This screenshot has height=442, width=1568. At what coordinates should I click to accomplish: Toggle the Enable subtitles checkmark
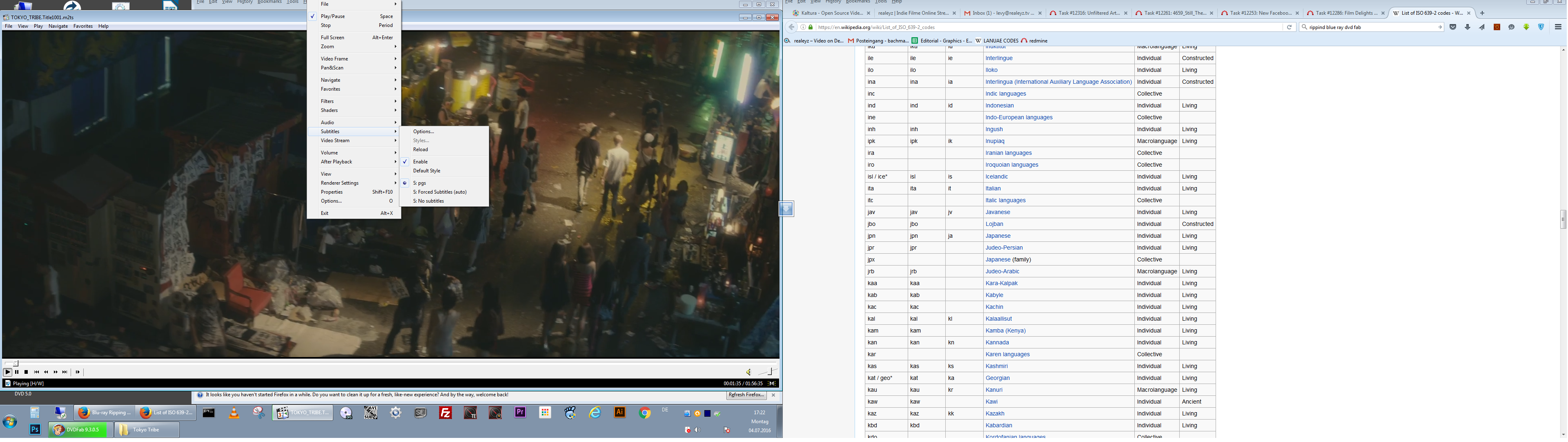420,161
